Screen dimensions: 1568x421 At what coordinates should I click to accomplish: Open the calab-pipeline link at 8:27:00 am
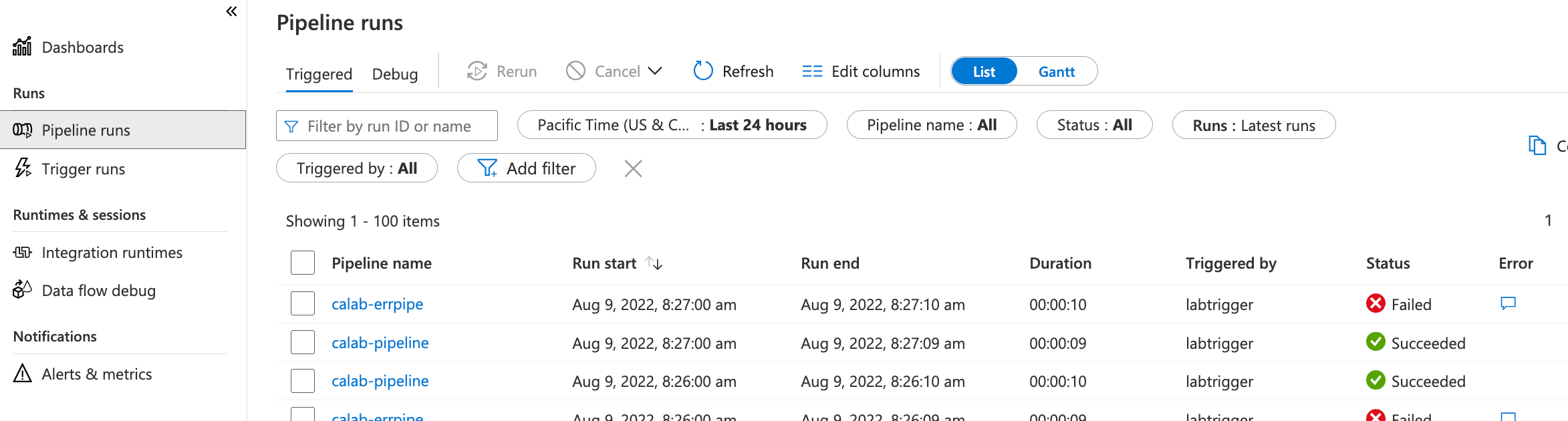pyautogui.click(x=380, y=343)
